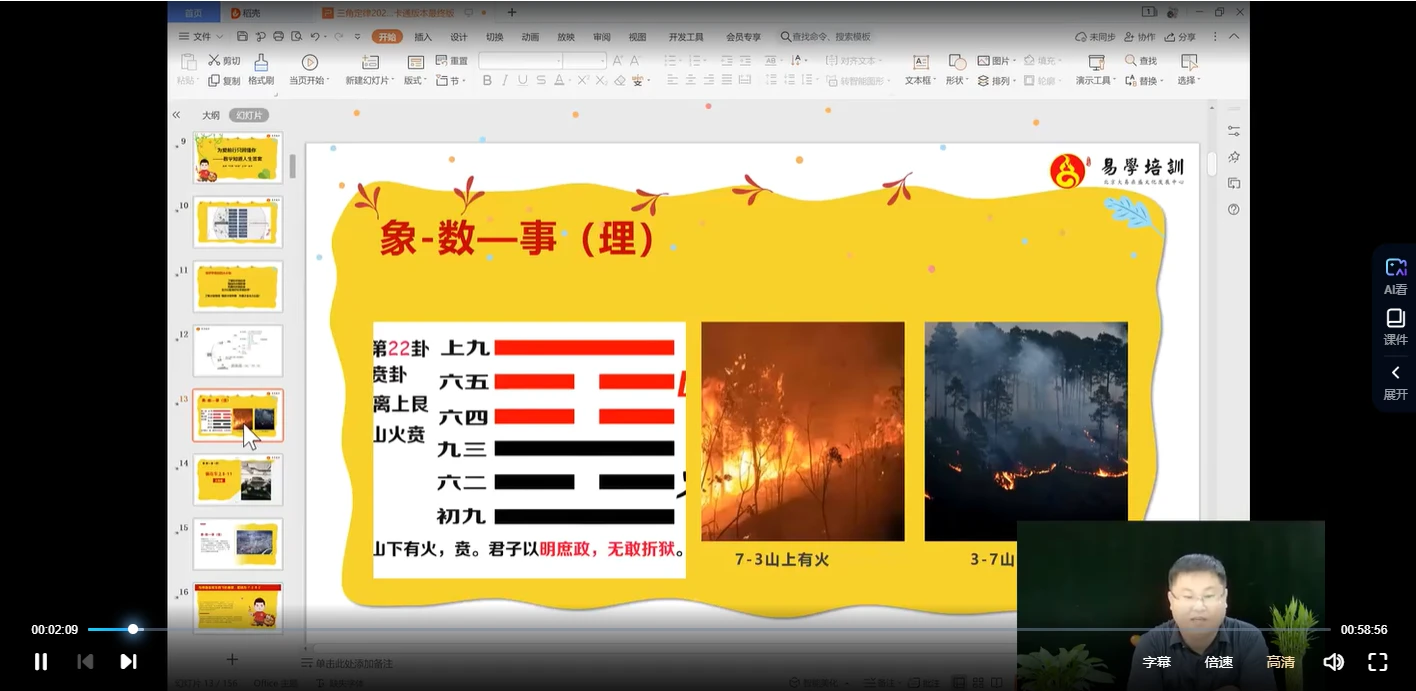Open the 开发工具 ribbon tab
Viewport: 1416px width, 691px height.
(x=686, y=37)
